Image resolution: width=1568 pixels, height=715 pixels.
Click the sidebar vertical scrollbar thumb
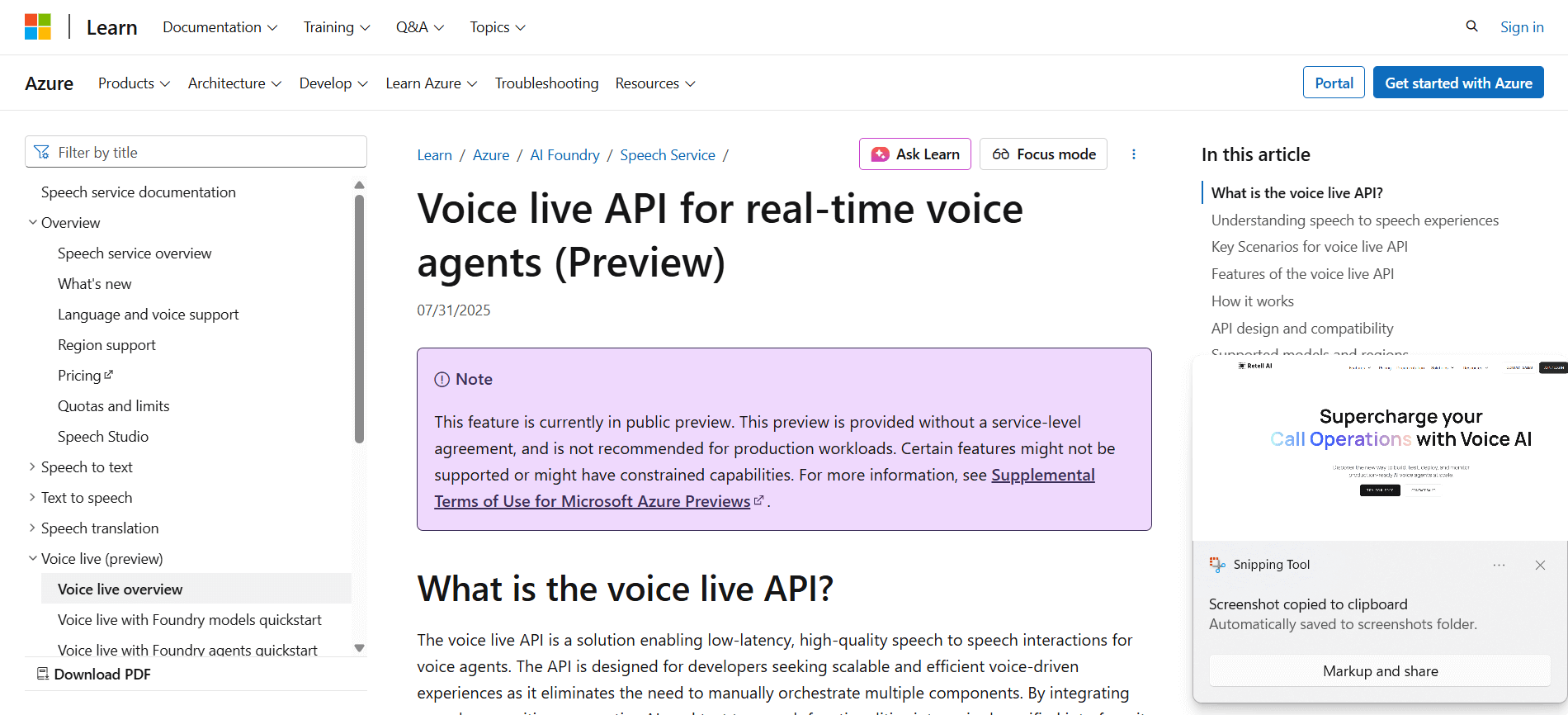click(359, 319)
